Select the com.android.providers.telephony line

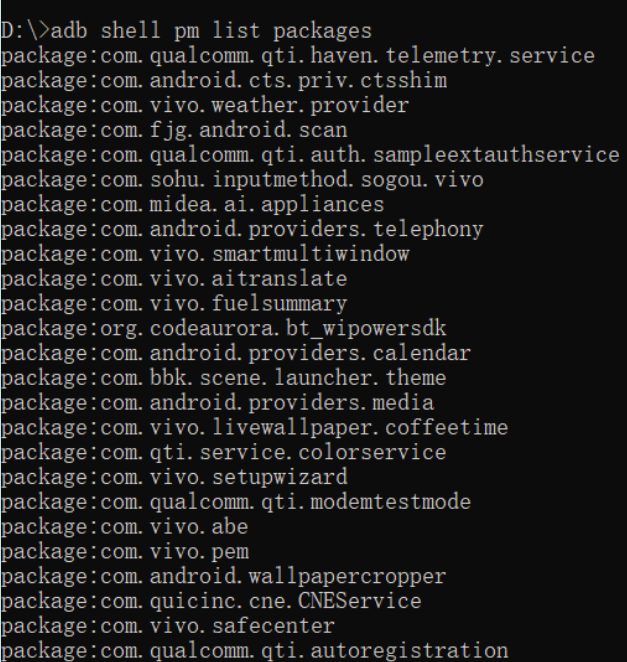[x=242, y=229]
